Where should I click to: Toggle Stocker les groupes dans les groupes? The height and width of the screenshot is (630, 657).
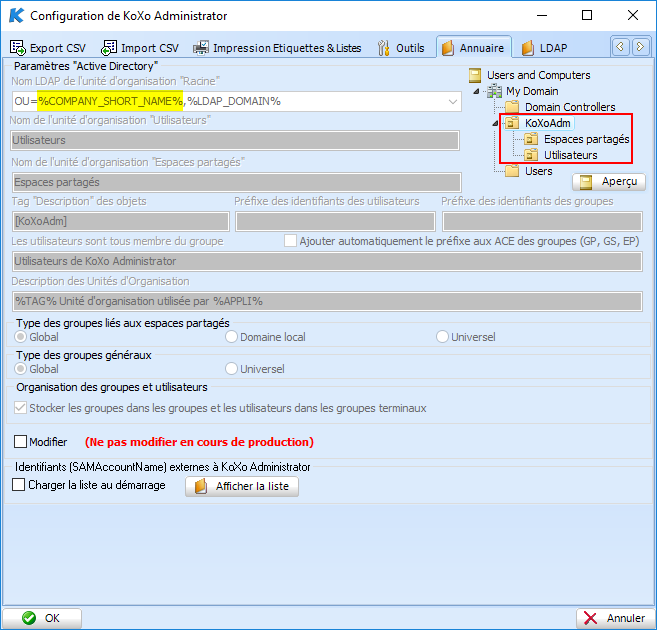20,408
